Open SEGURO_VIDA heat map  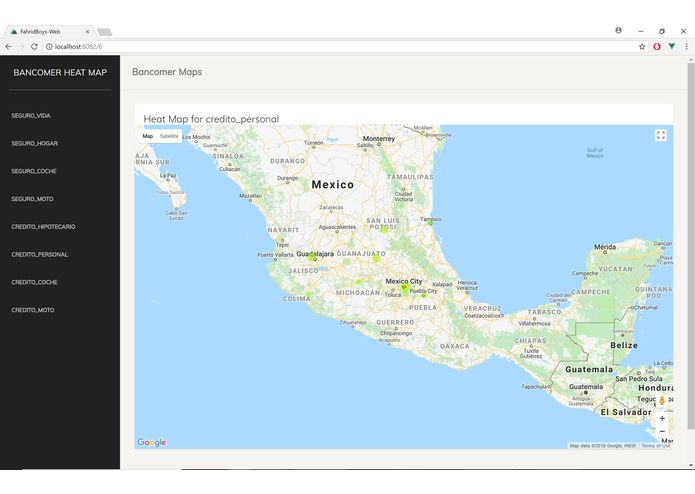[x=31, y=116]
